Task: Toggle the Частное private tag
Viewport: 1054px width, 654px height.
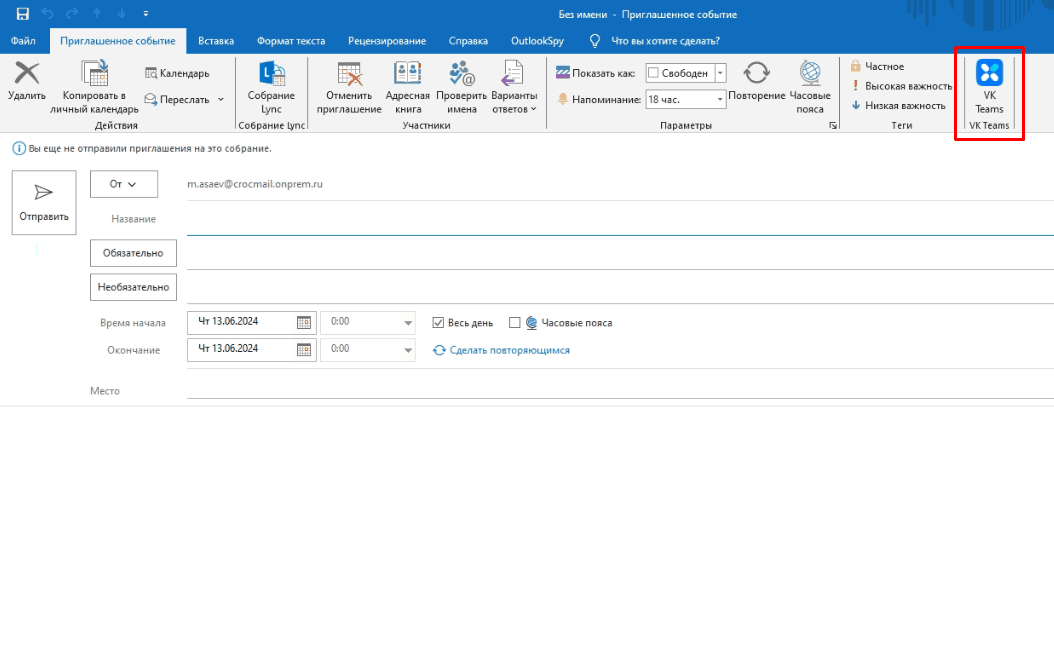Action: pos(878,66)
